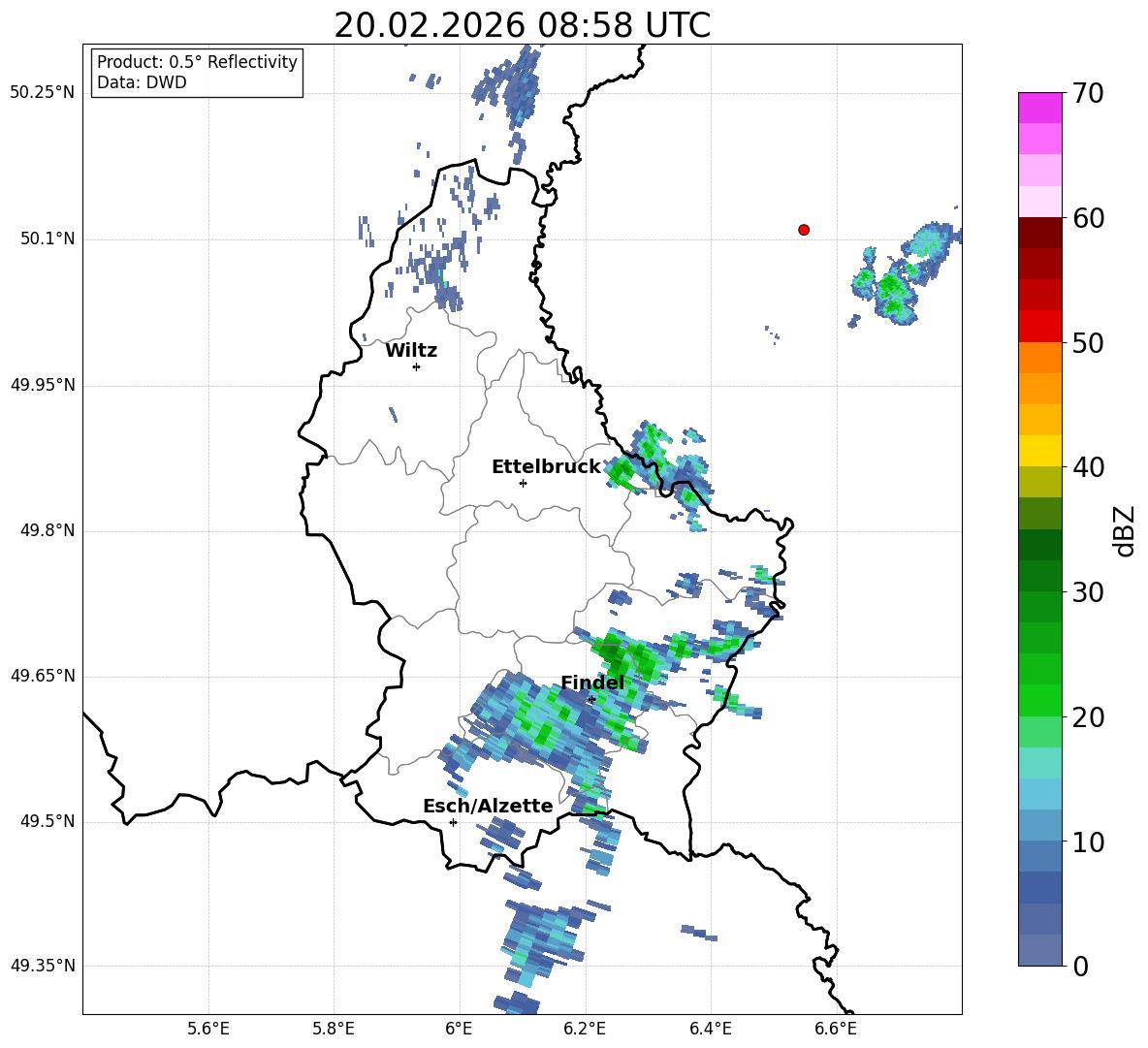1148x1048 pixels.
Task: Click the 5.8°E longitude label
Action: click(334, 1029)
